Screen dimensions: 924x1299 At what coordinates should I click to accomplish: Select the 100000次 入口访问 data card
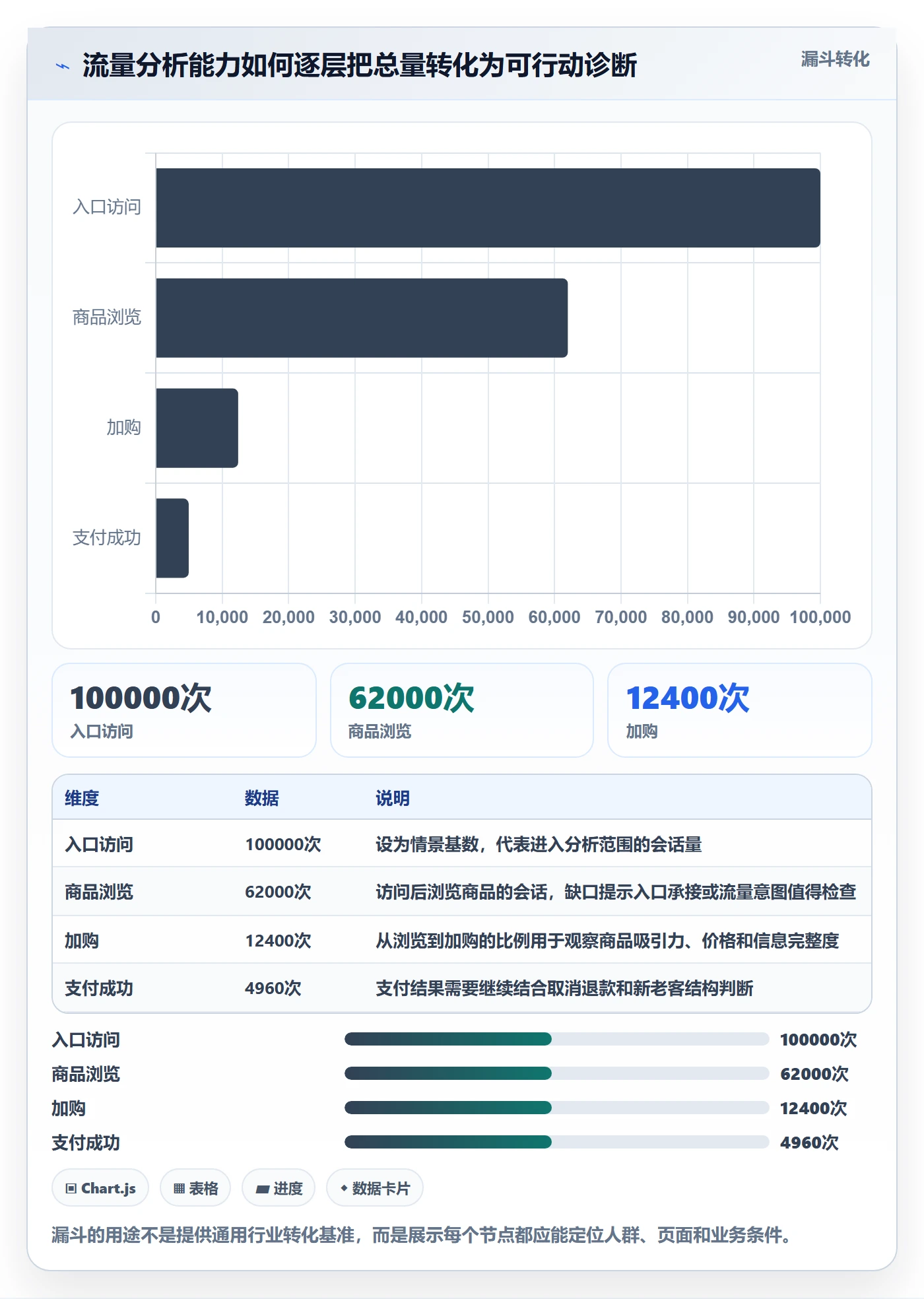(x=184, y=710)
